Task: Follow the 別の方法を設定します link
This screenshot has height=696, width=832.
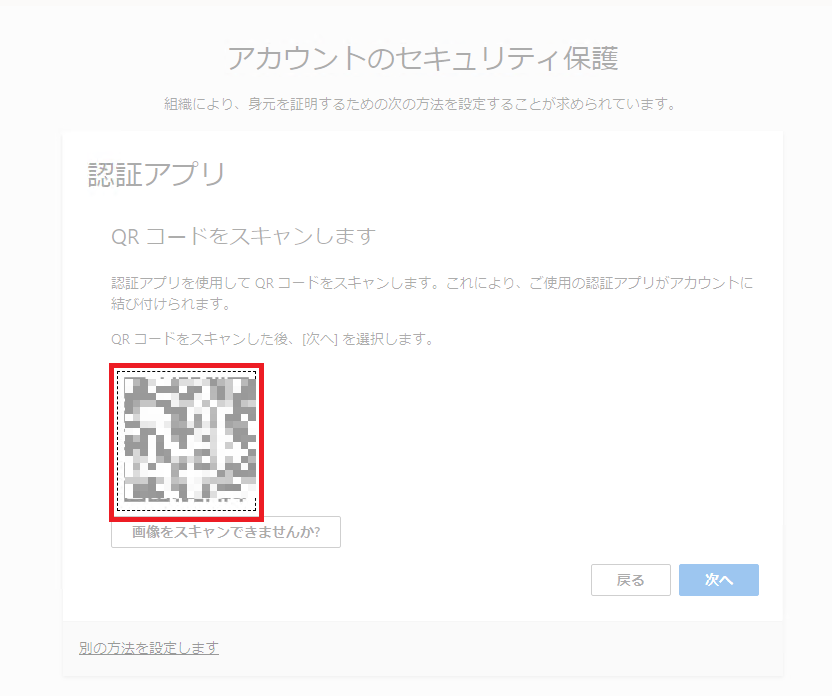Action: pyautogui.click(x=149, y=648)
